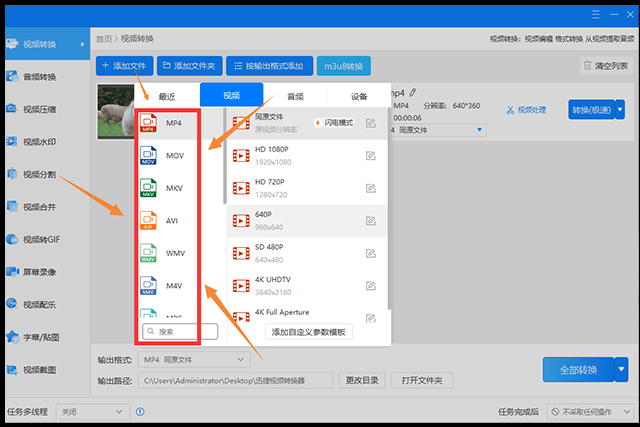Click the 更改目录 button

click(x=362, y=380)
